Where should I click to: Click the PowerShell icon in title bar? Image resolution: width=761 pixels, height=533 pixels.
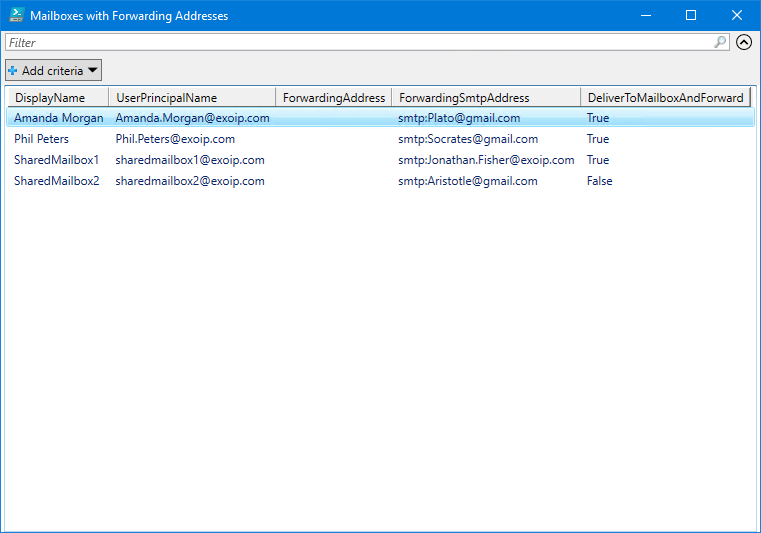[16, 16]
